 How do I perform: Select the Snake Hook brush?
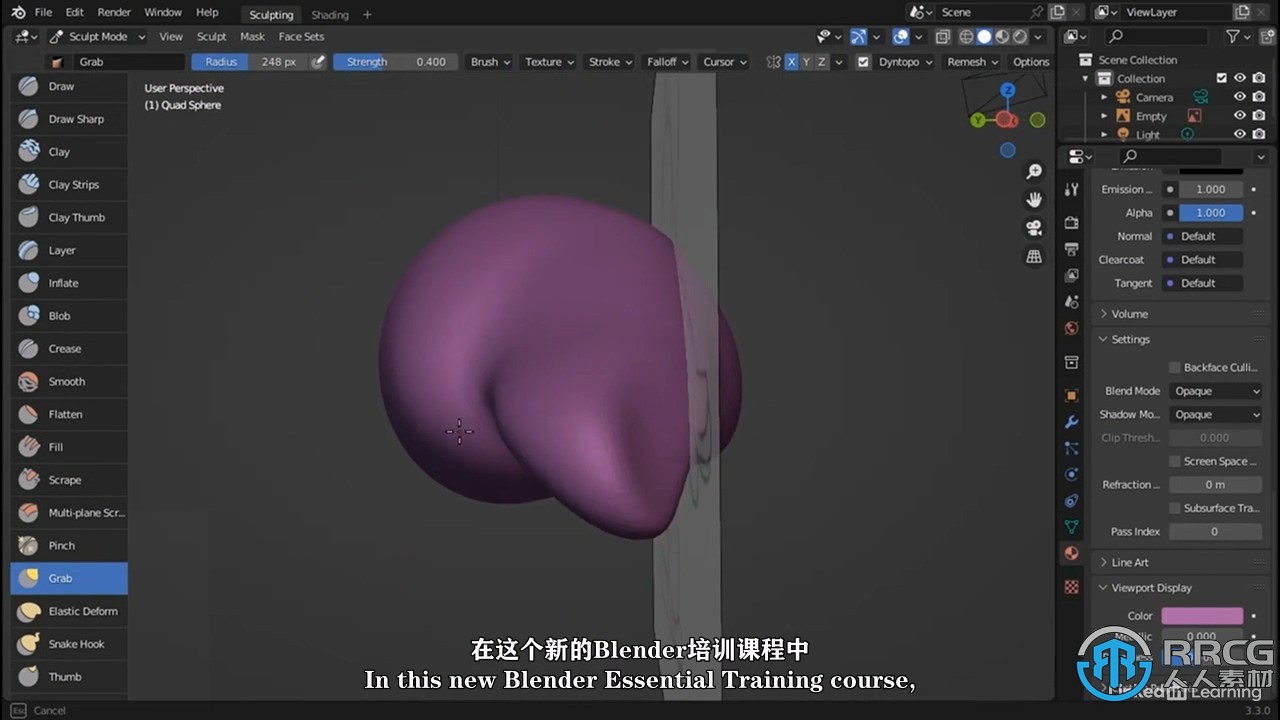(69, 644)
